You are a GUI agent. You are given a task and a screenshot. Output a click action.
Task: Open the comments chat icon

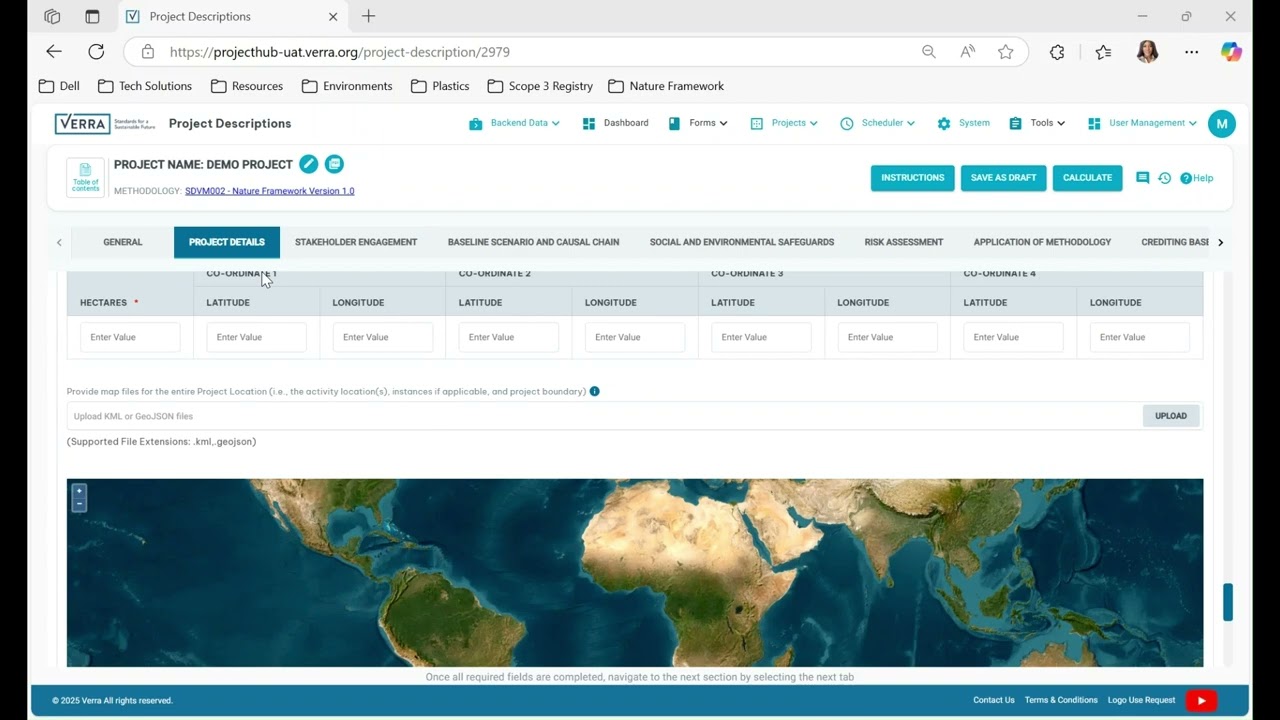click(1142, 178)
